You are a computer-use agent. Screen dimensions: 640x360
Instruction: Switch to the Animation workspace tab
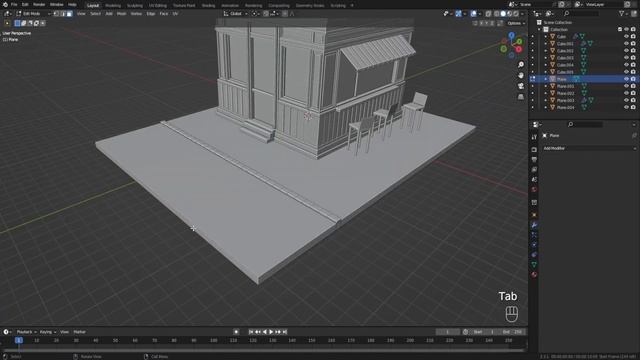coord(230,6)
